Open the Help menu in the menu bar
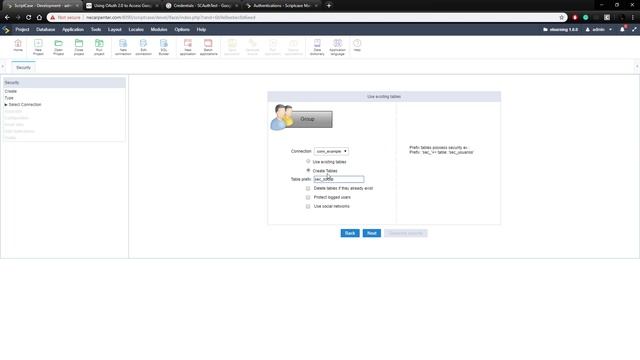This screenshot has width=640, height=360. tap(201, 29)
